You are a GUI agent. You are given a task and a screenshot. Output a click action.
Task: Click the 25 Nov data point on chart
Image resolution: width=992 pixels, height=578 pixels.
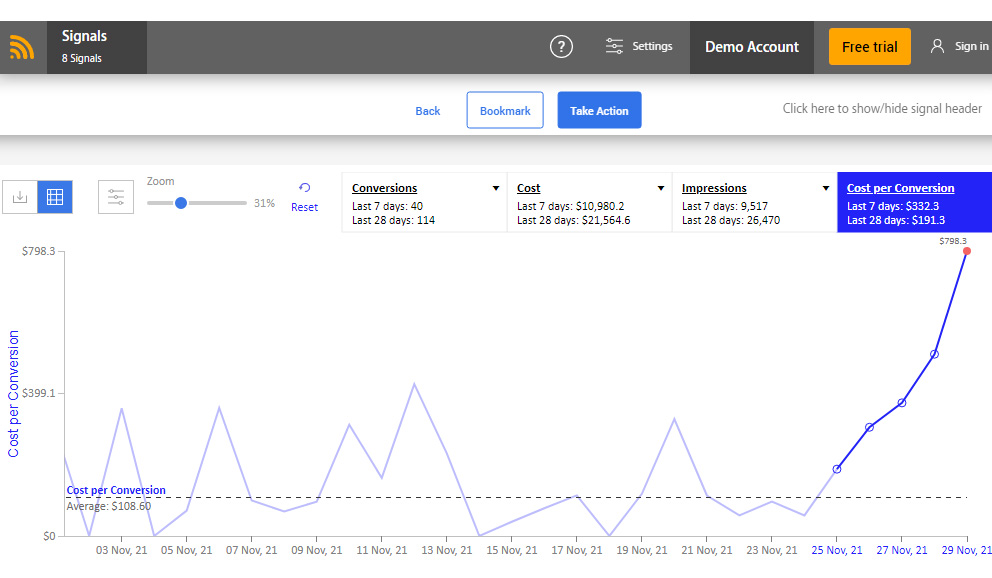(836, 469)
